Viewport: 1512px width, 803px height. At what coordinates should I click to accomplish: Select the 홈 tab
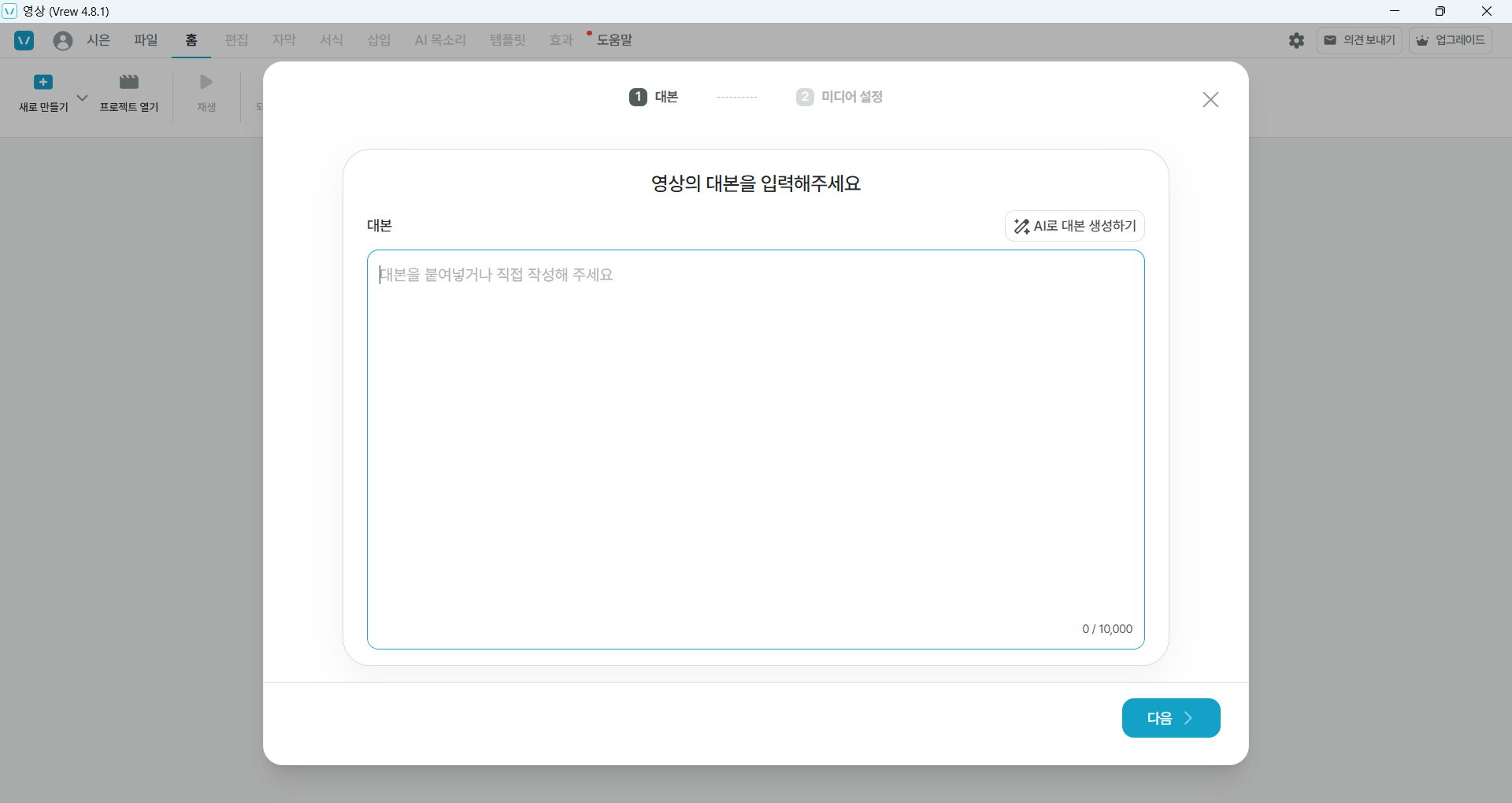[x=191, y=40]
